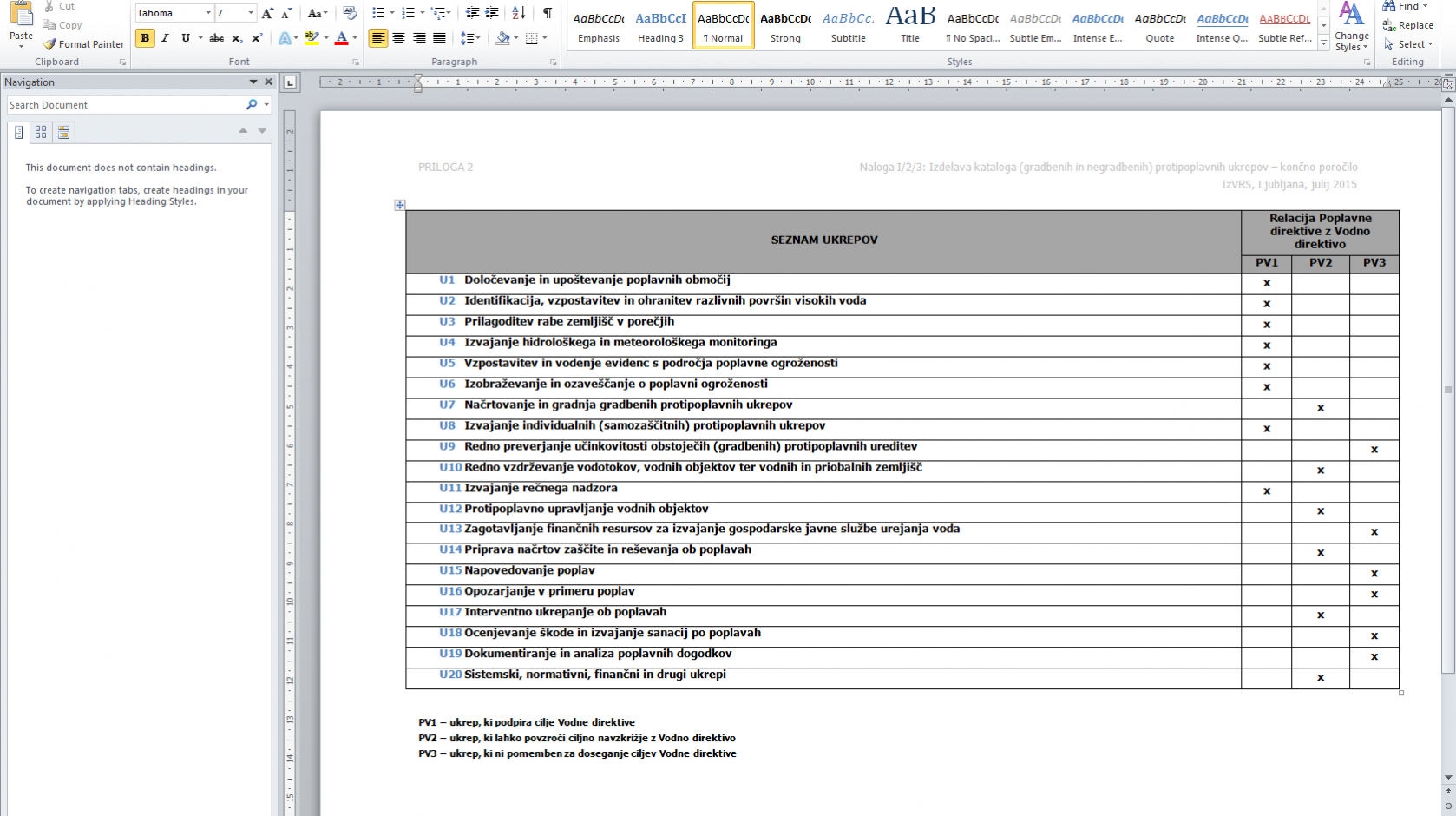The width and height of the screenshot is (1456, 816).
Task: Apply superscript formatting
Action: tap(257, 38)
